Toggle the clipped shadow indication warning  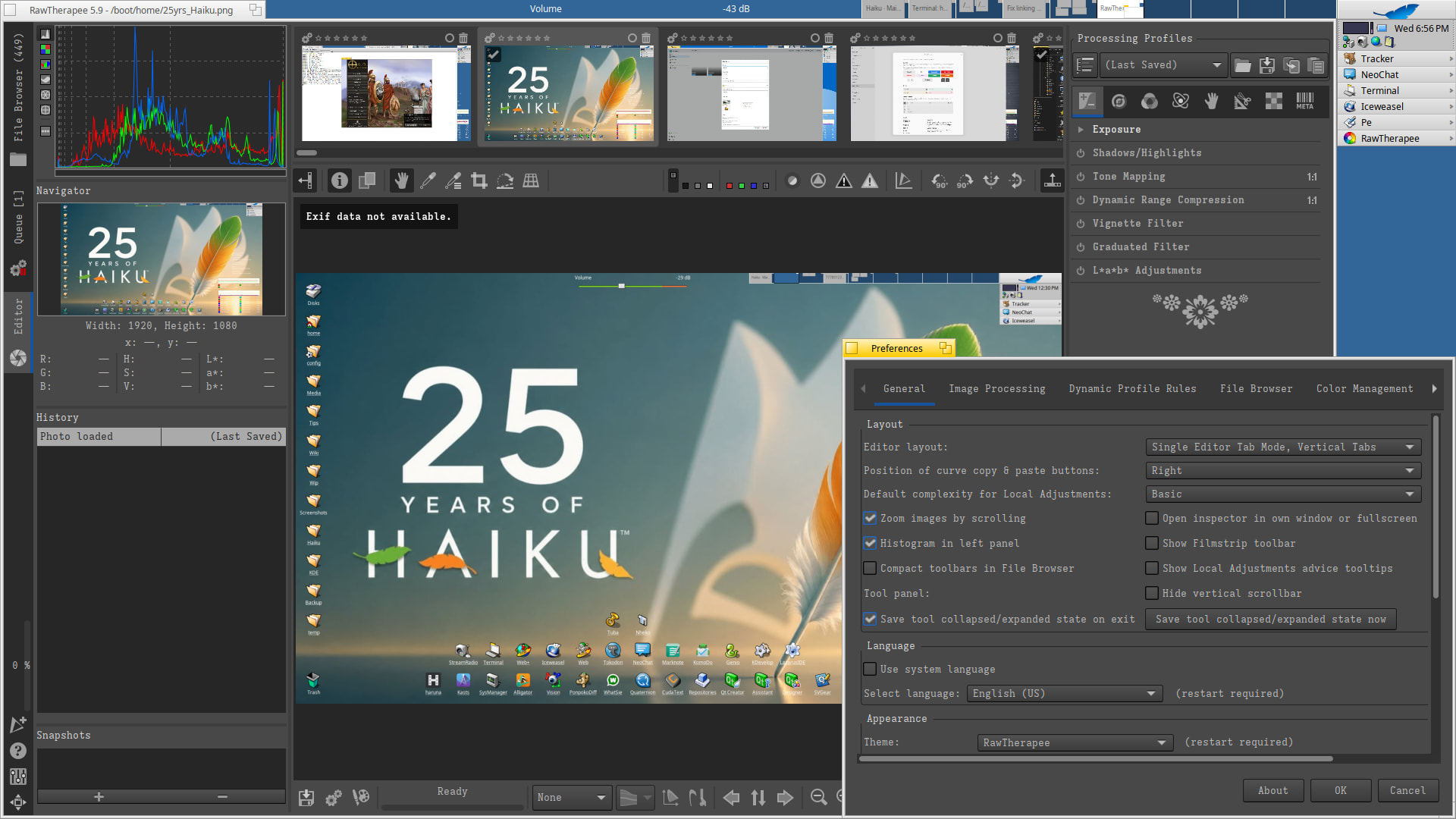click(844, 180)
